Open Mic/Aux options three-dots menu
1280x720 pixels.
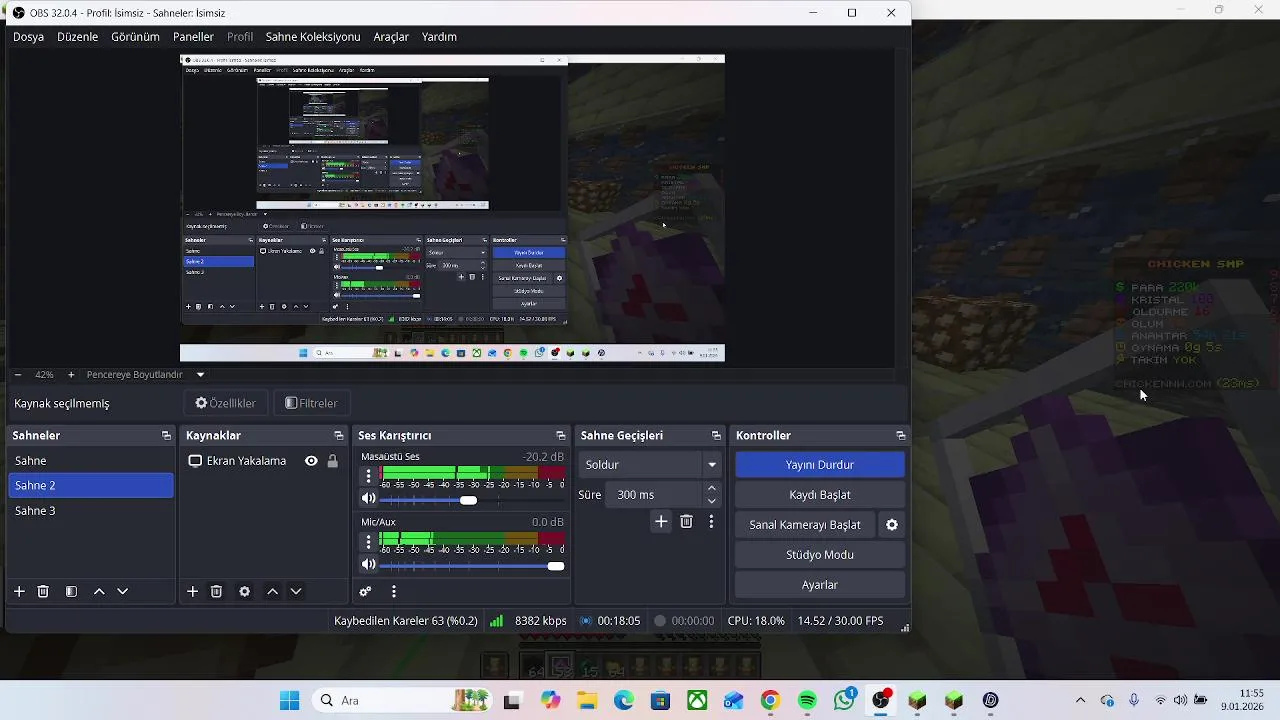[x=368, y=542]
